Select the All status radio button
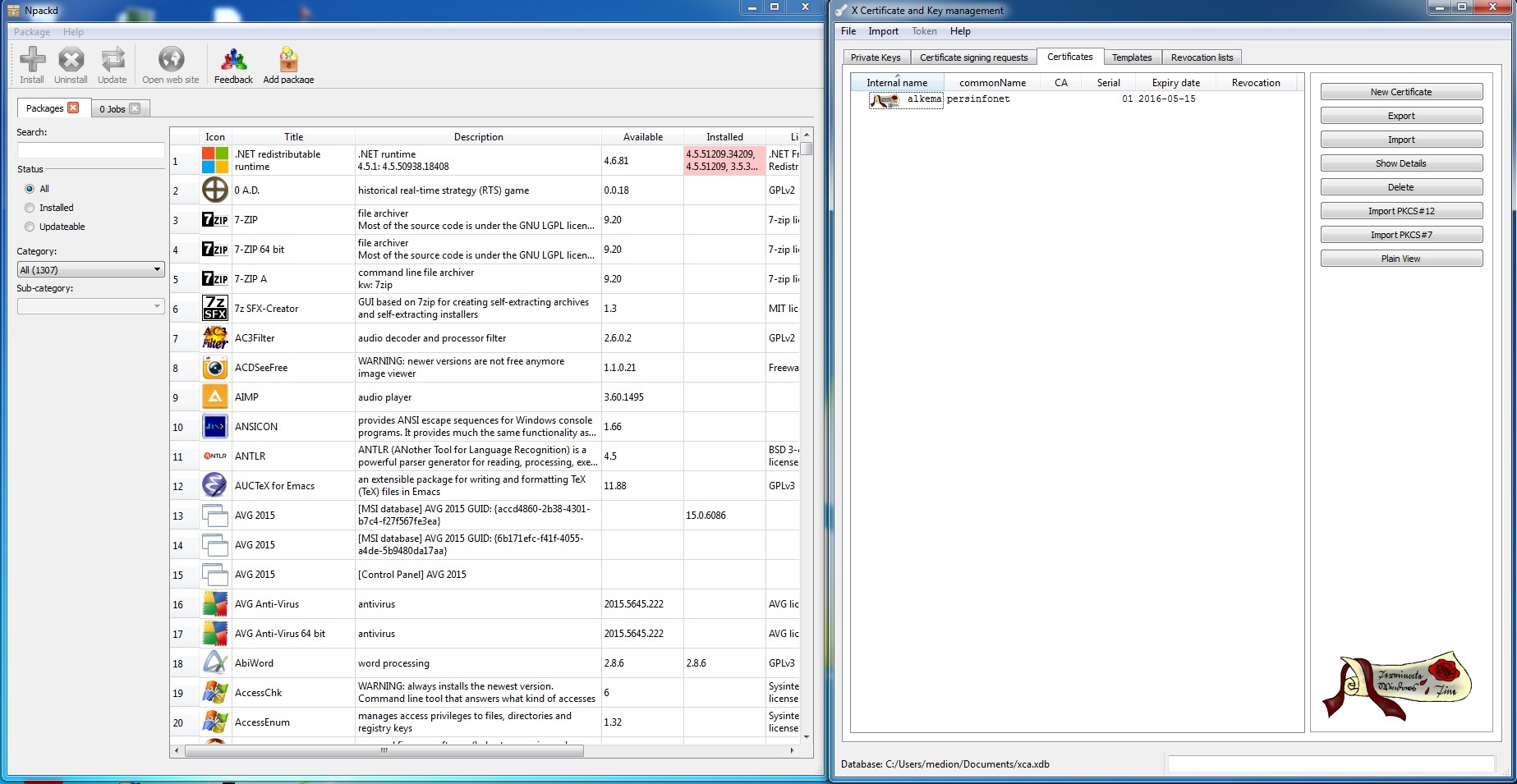Screen dimensions: 1517x784 click(x=30, y=189)
